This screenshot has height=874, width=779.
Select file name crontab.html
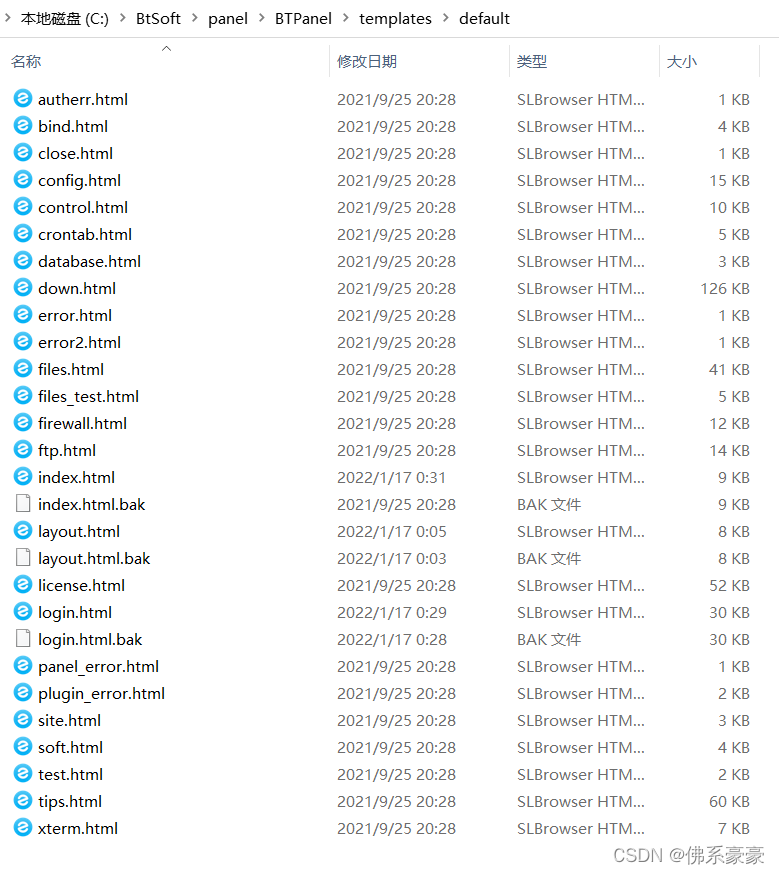[x=85, y=235]
